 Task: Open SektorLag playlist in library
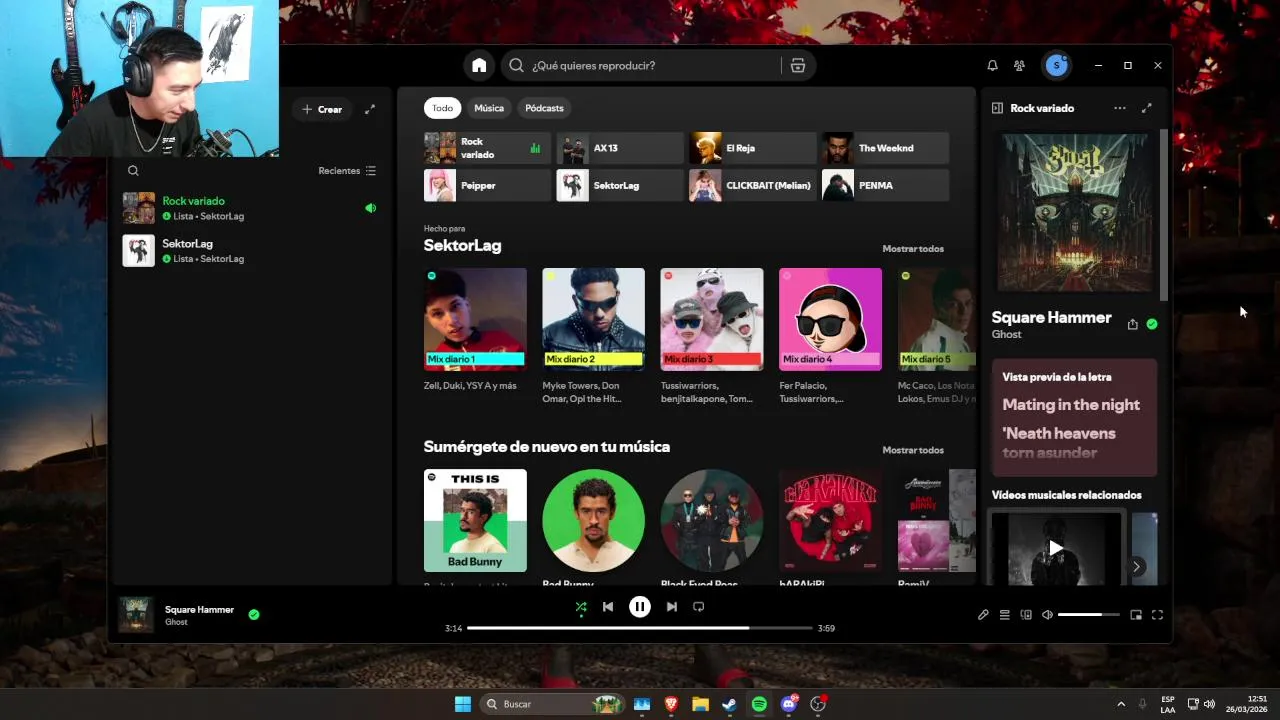pos(251,250)
